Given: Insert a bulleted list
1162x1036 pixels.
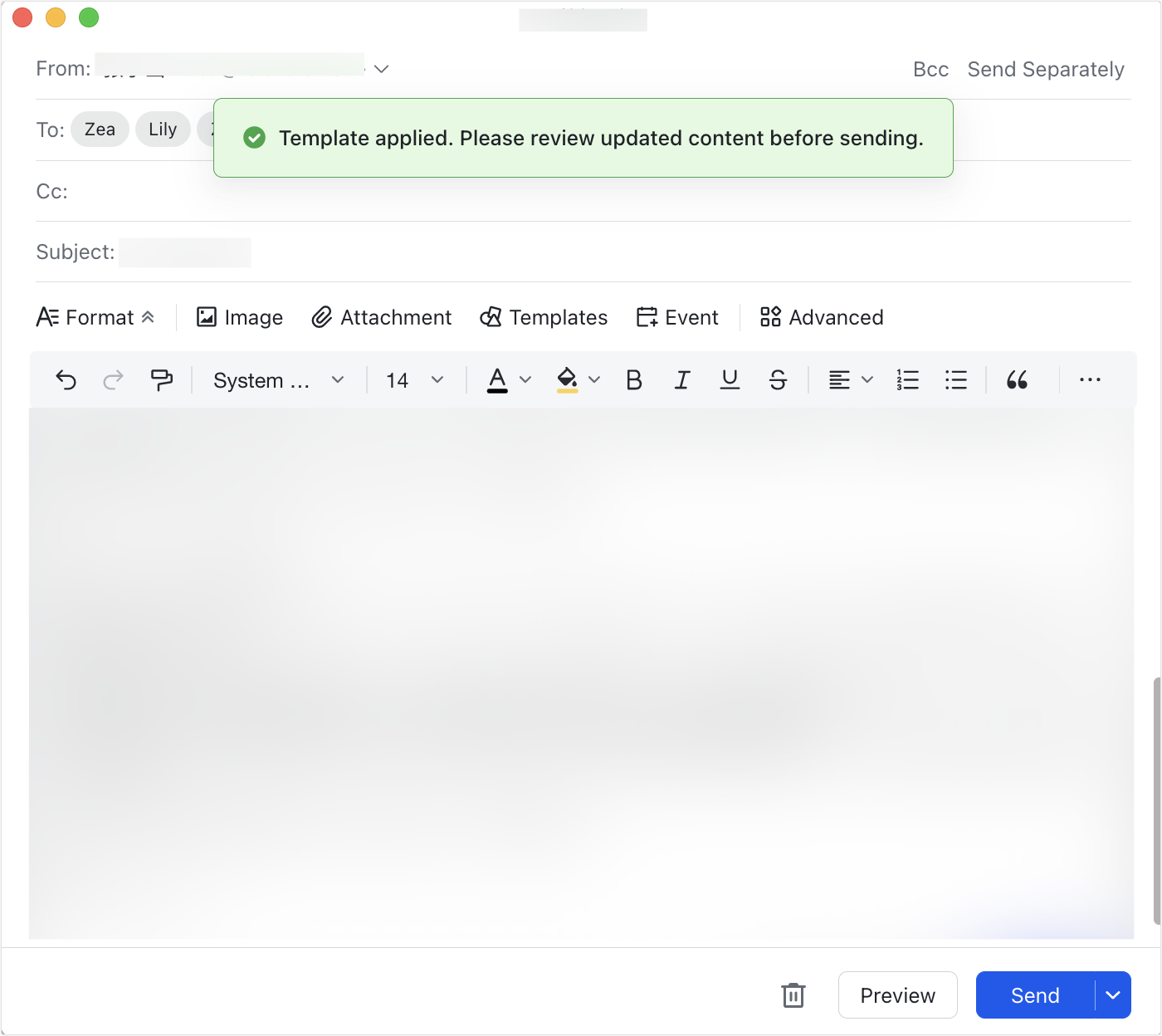Looking at the screenshot, I should [956, 380].
